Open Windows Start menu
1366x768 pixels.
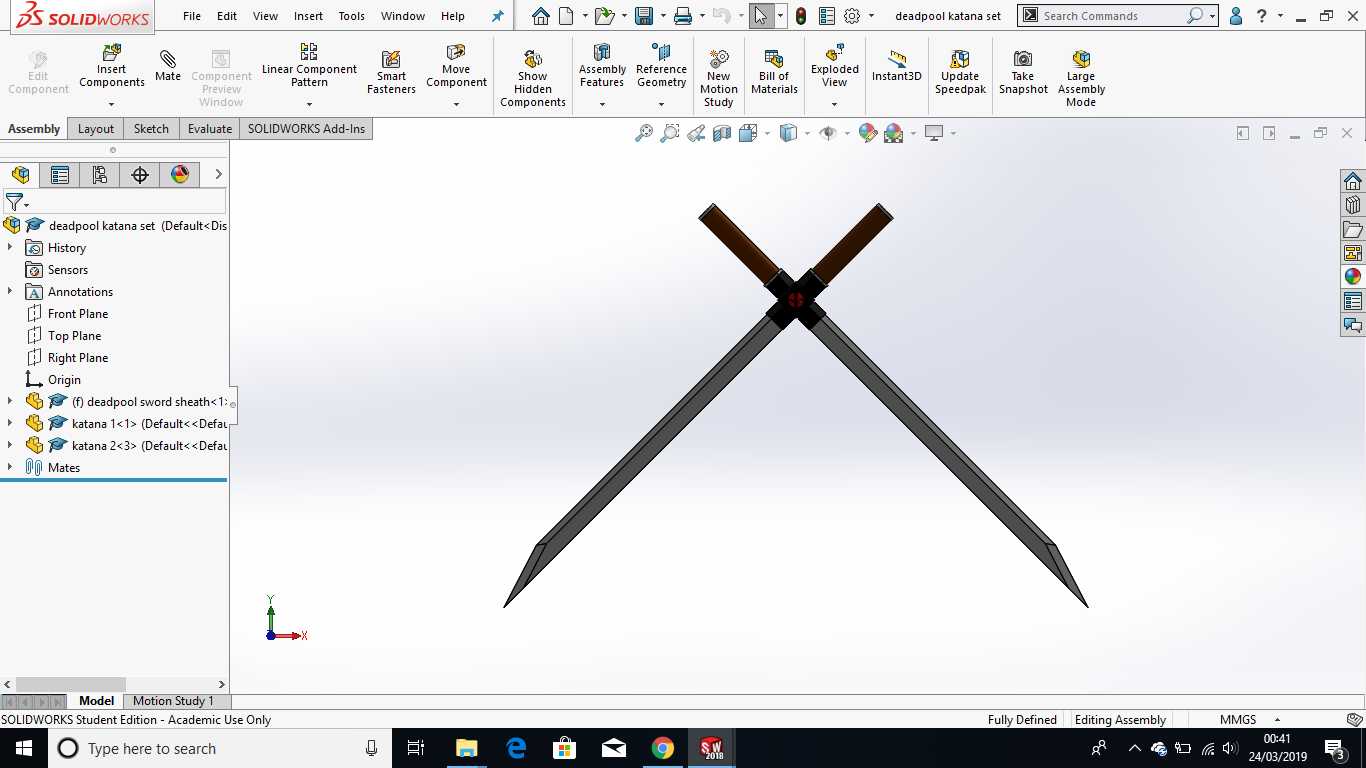click(x=23, y=748)
